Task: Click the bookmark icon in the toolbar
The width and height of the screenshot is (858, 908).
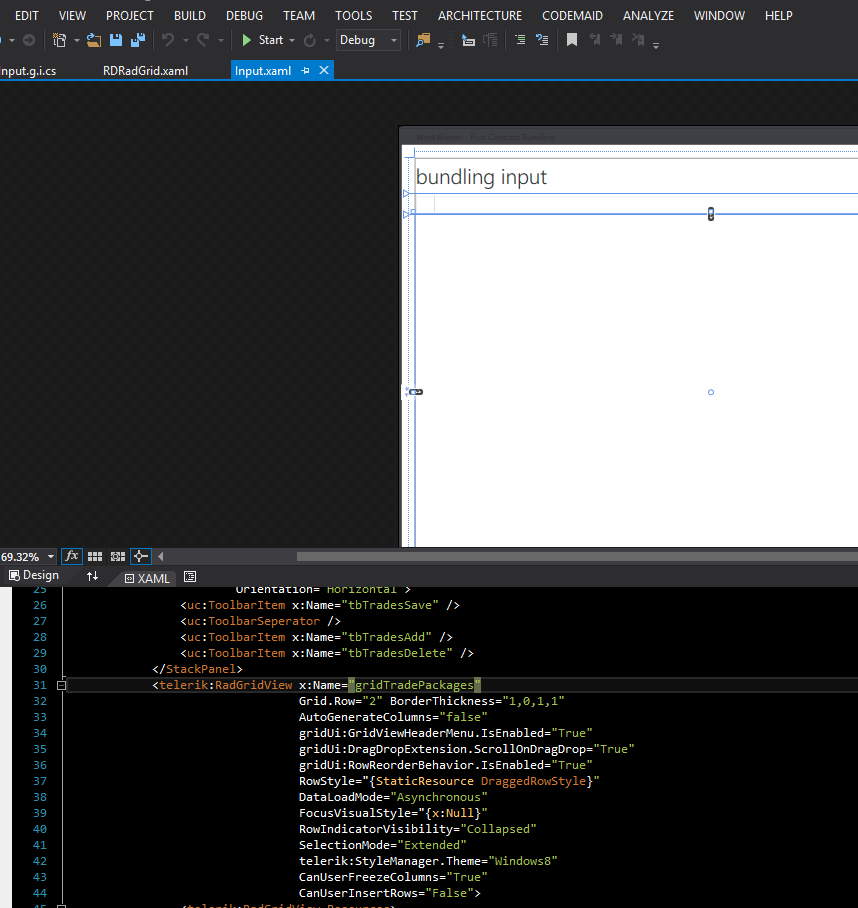Action: (572, 40)
